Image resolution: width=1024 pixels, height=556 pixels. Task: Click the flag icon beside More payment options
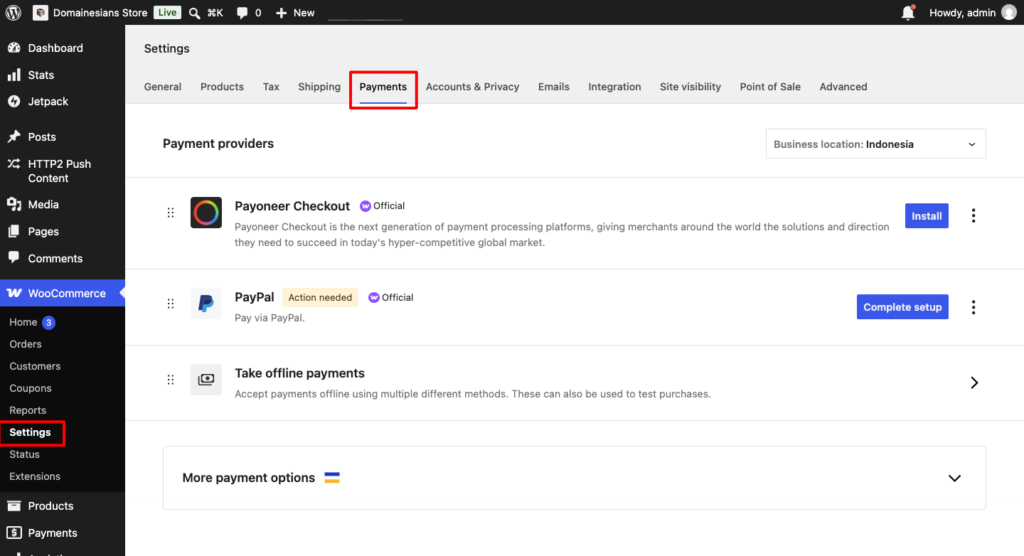pyautogui.click(x=332, y=478)
